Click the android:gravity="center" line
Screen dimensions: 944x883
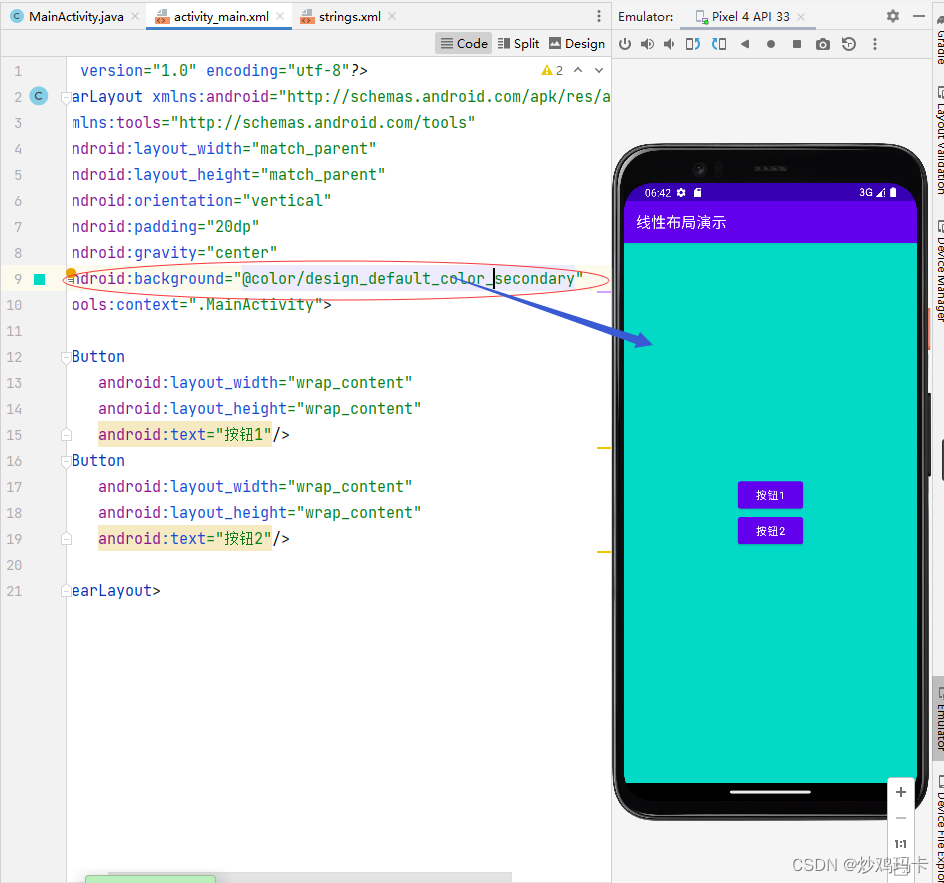point(175,253)
